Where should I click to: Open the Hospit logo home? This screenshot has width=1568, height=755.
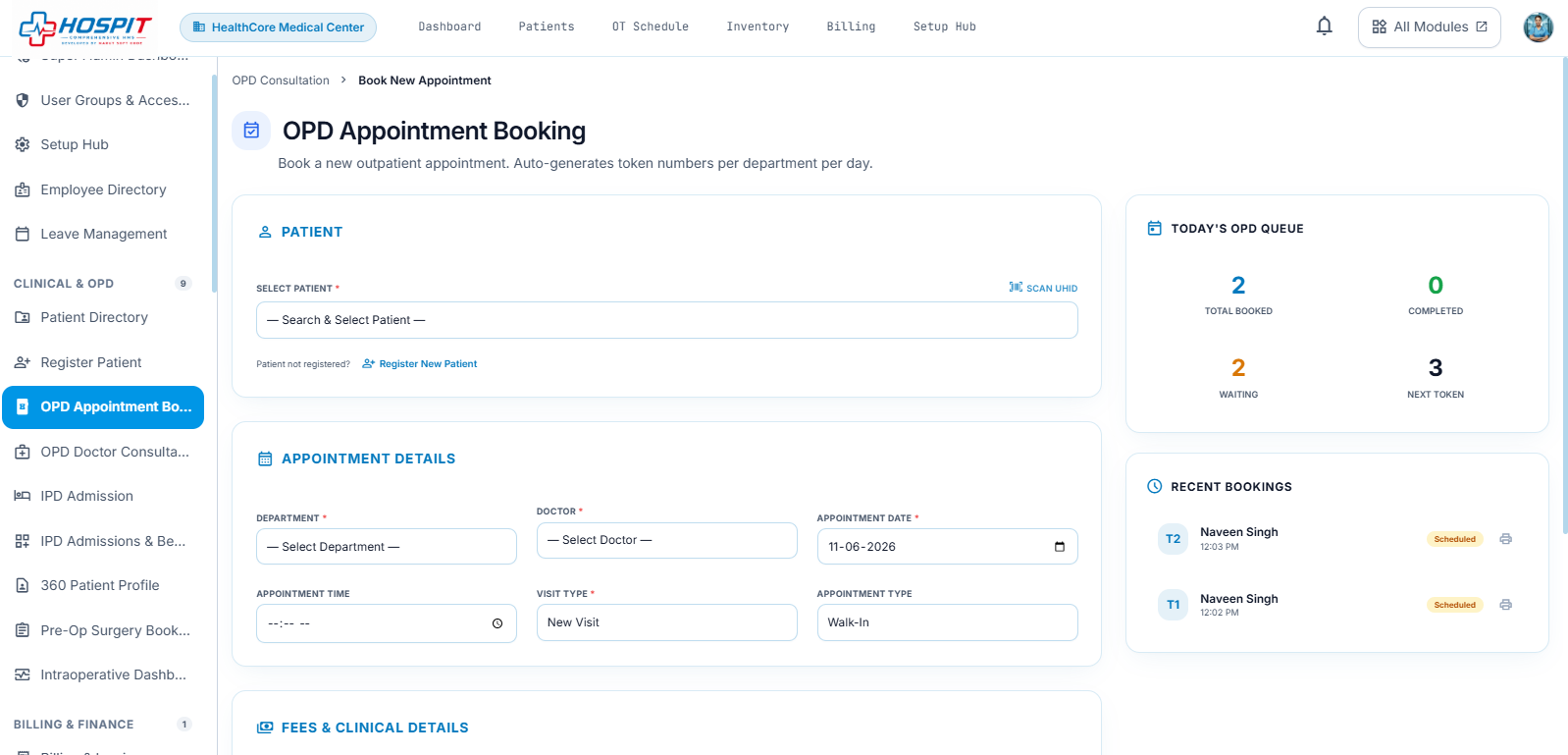tap(85, 27)
